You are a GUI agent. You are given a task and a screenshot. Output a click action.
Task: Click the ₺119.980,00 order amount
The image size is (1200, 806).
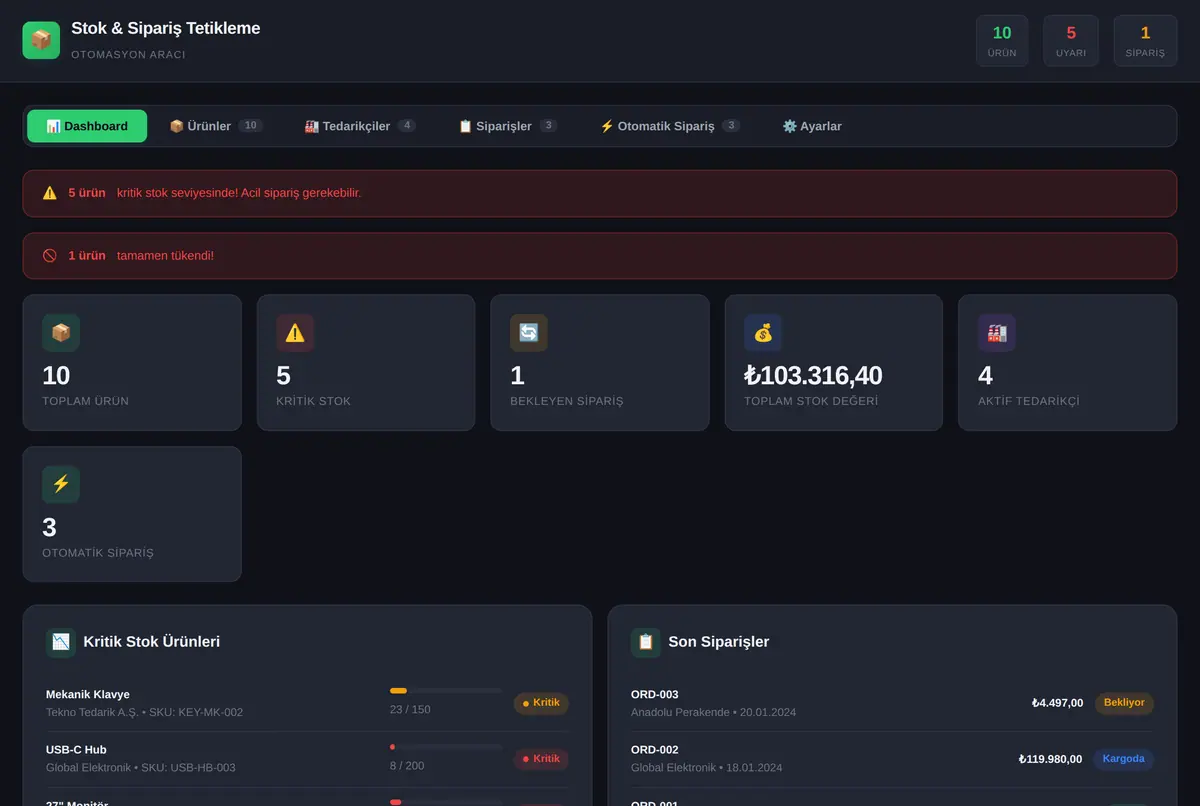[1050, 759]
